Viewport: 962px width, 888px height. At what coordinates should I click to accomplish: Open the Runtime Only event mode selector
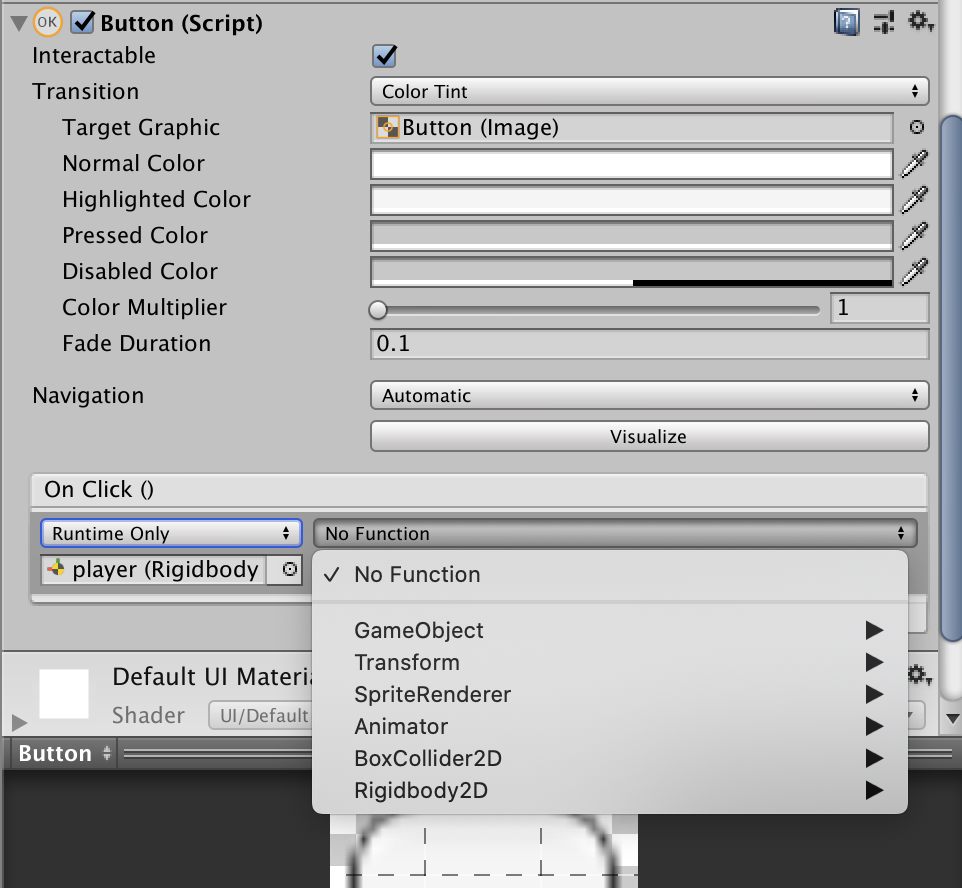tap(170, 533)
